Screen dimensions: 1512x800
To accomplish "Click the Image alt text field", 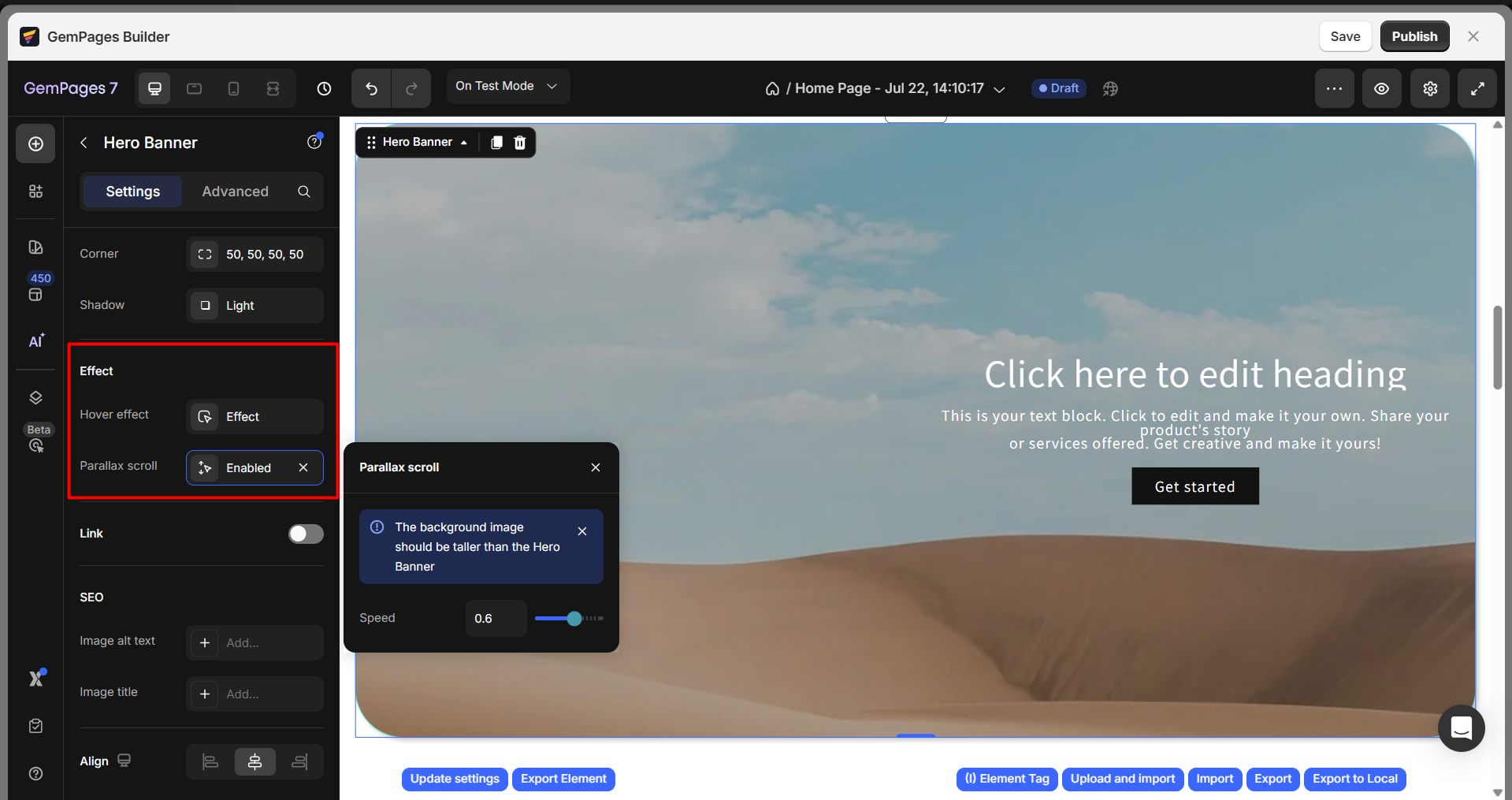I will click(x=254, y=643).
